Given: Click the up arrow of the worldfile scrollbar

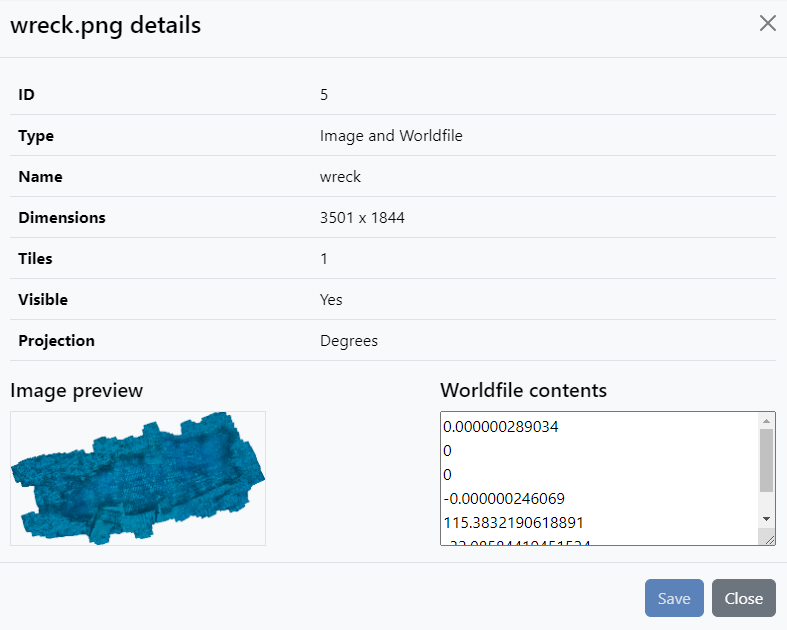Looking at the screenshot, I should pos(766,421).
